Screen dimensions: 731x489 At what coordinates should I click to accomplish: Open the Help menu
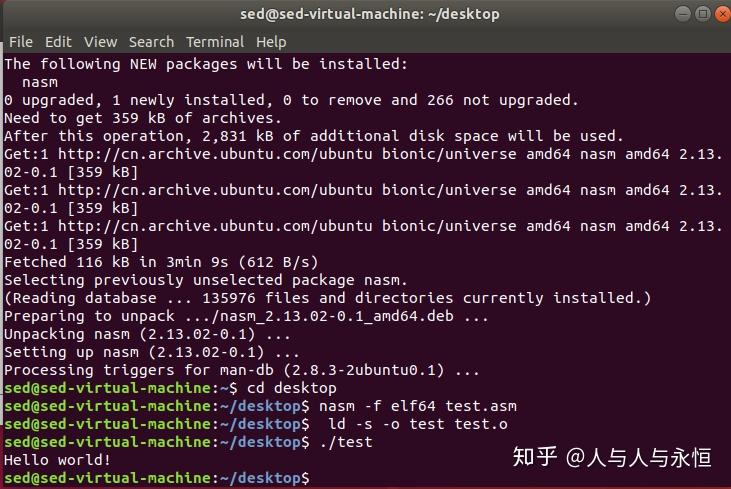[271, 42]
